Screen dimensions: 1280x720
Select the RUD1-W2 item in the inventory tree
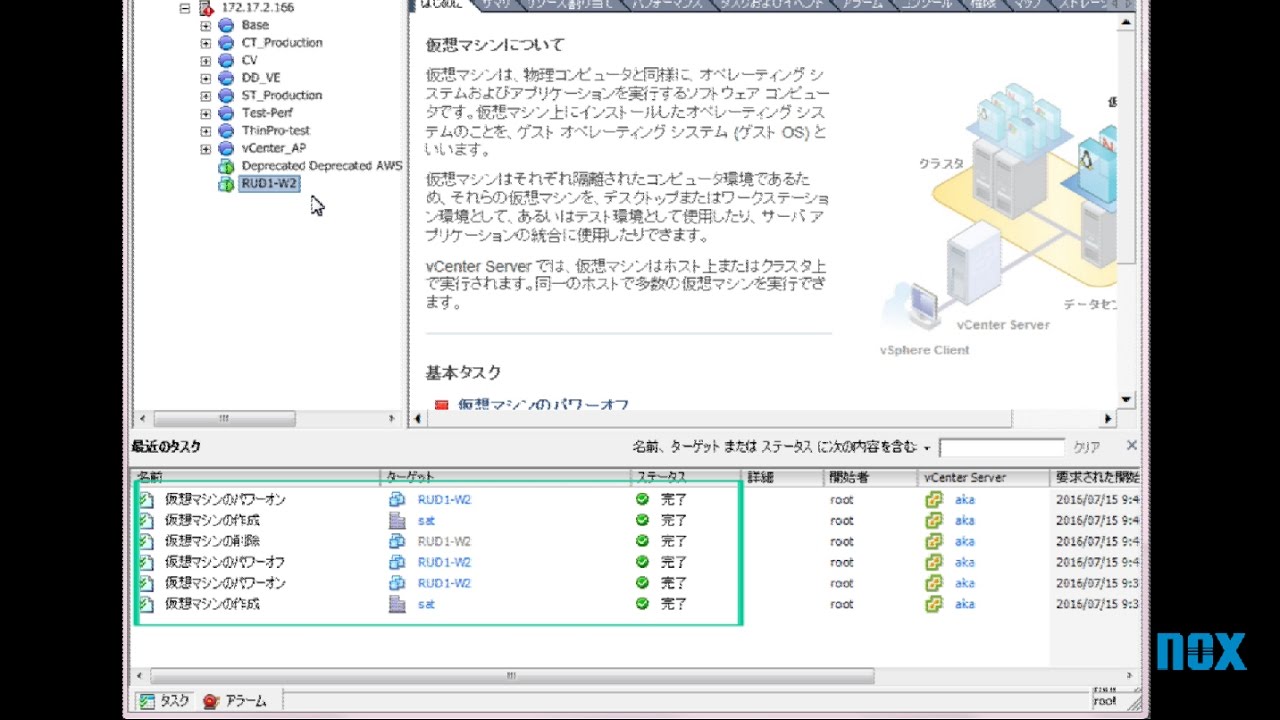pos(269,184)
